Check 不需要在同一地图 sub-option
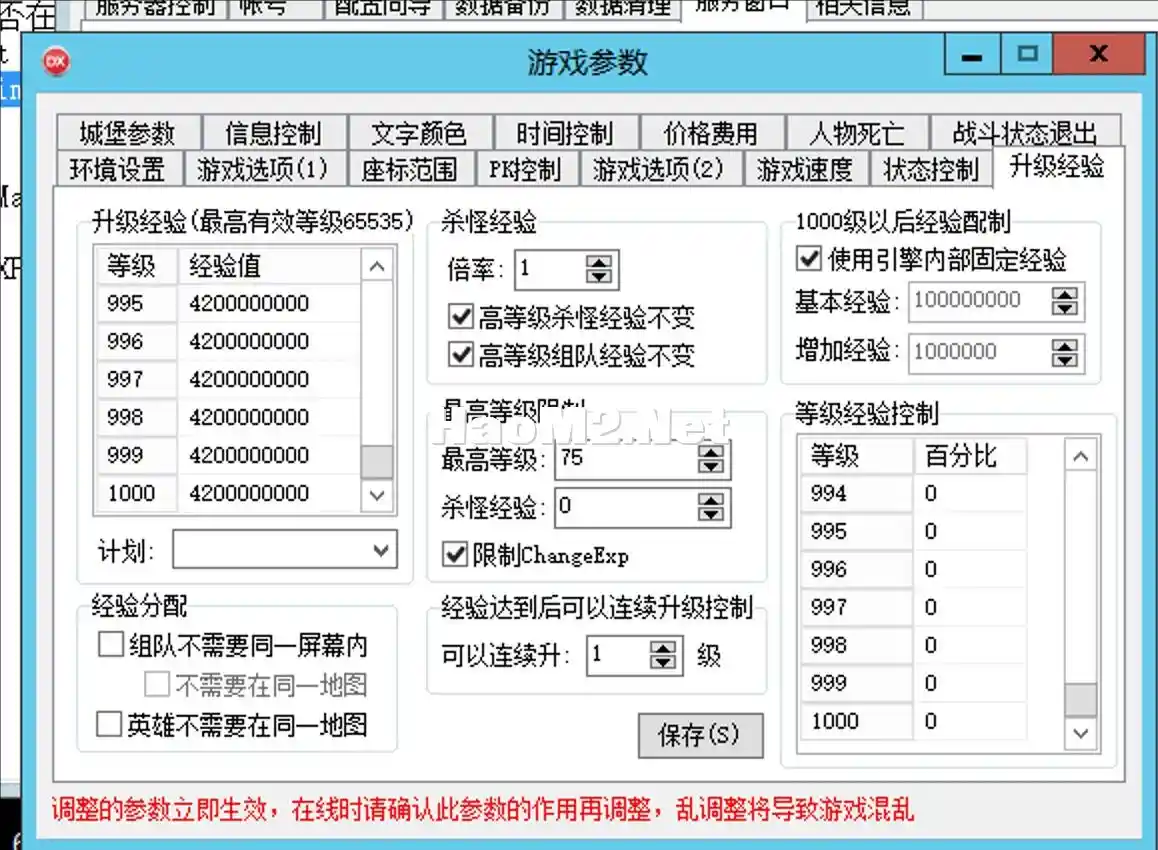1158x850 pixels. (x=256, y=685)
